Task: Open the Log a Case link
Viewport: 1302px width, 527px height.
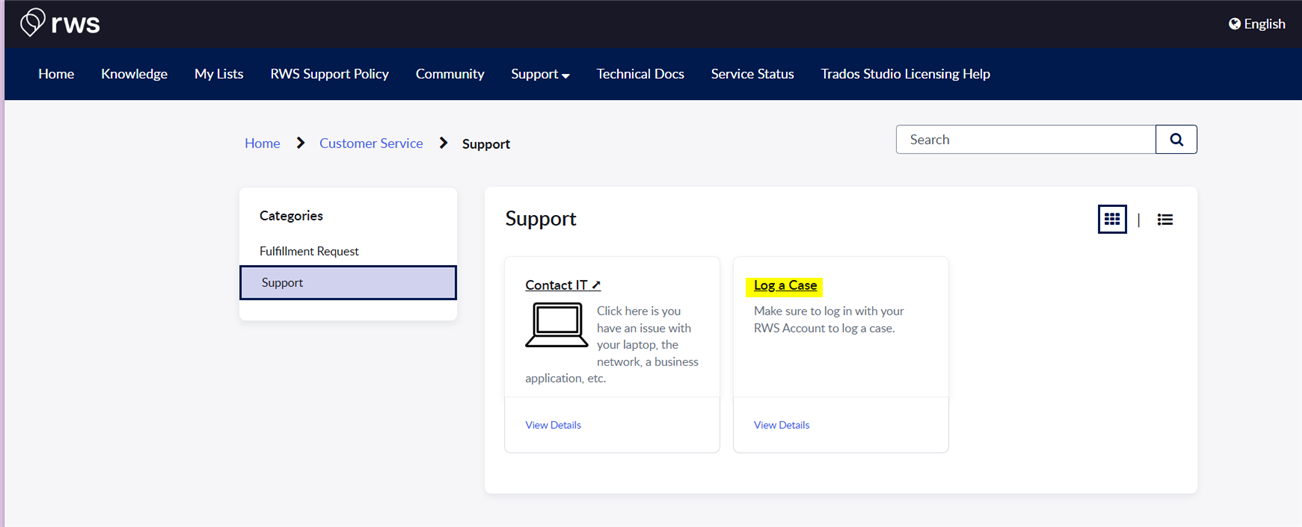Action: [785, 285]
